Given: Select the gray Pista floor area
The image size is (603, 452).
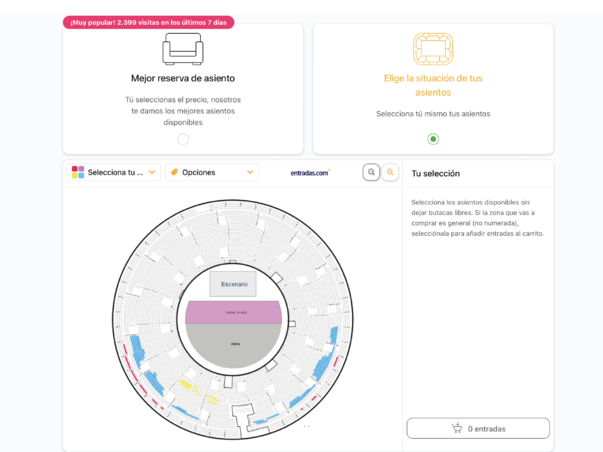Looking at the screenshot, I should (233, 345).
